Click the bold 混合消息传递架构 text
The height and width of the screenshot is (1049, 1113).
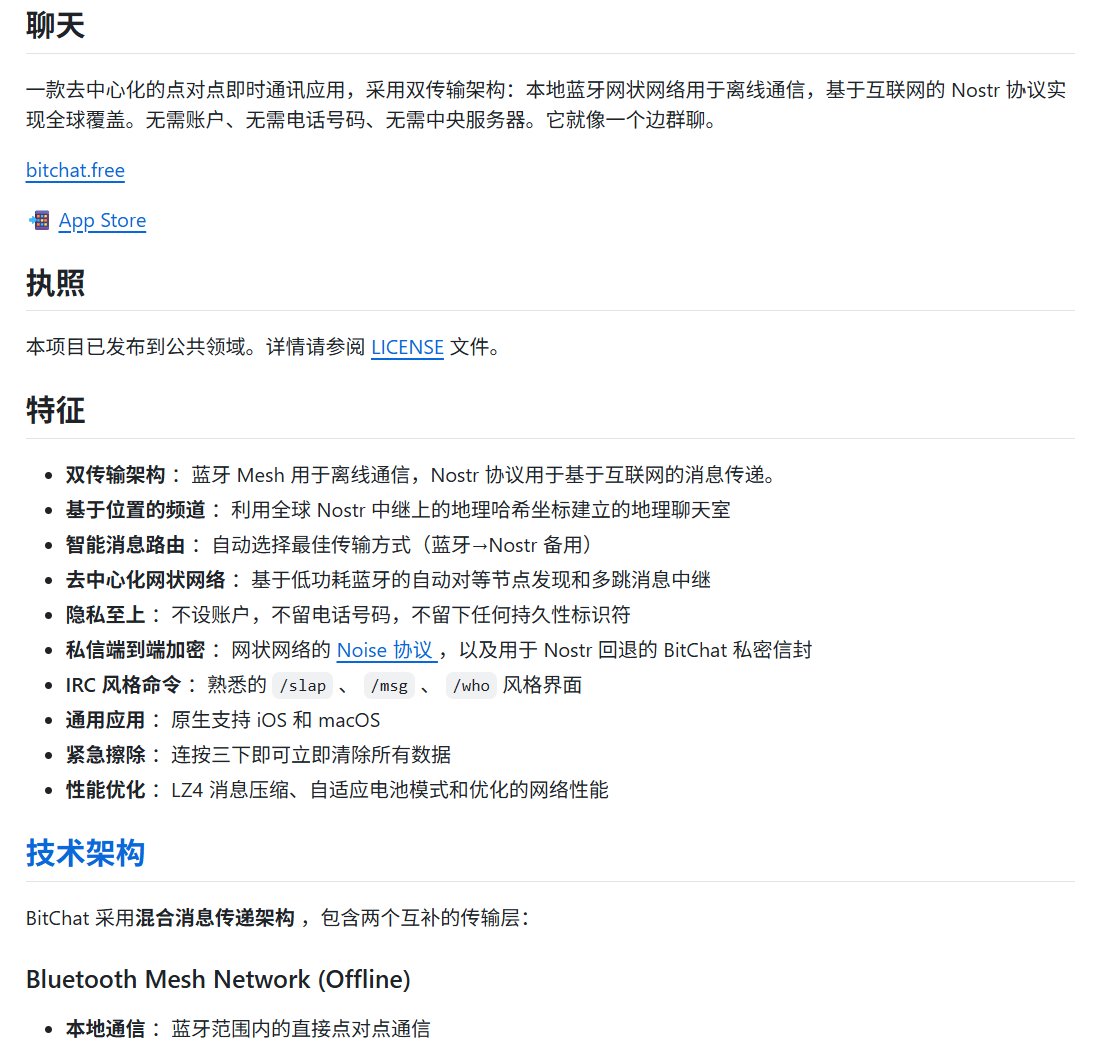point(215,918)
